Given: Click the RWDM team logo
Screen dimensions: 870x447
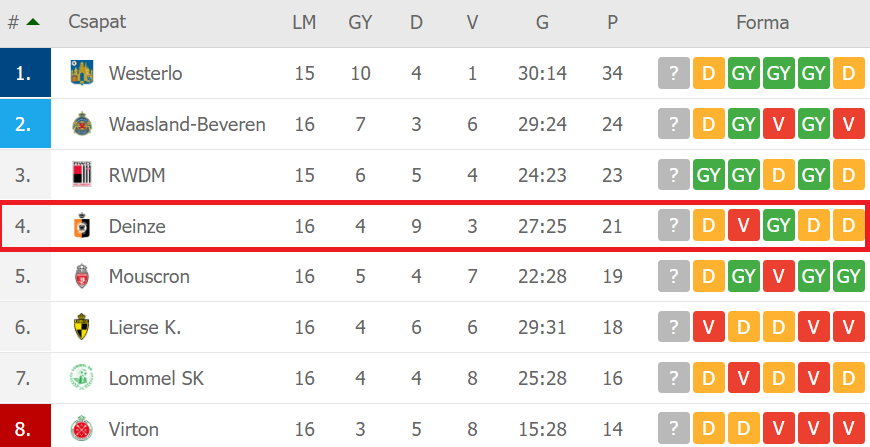Looking at the screenshot, I should [x=82, y=175].
